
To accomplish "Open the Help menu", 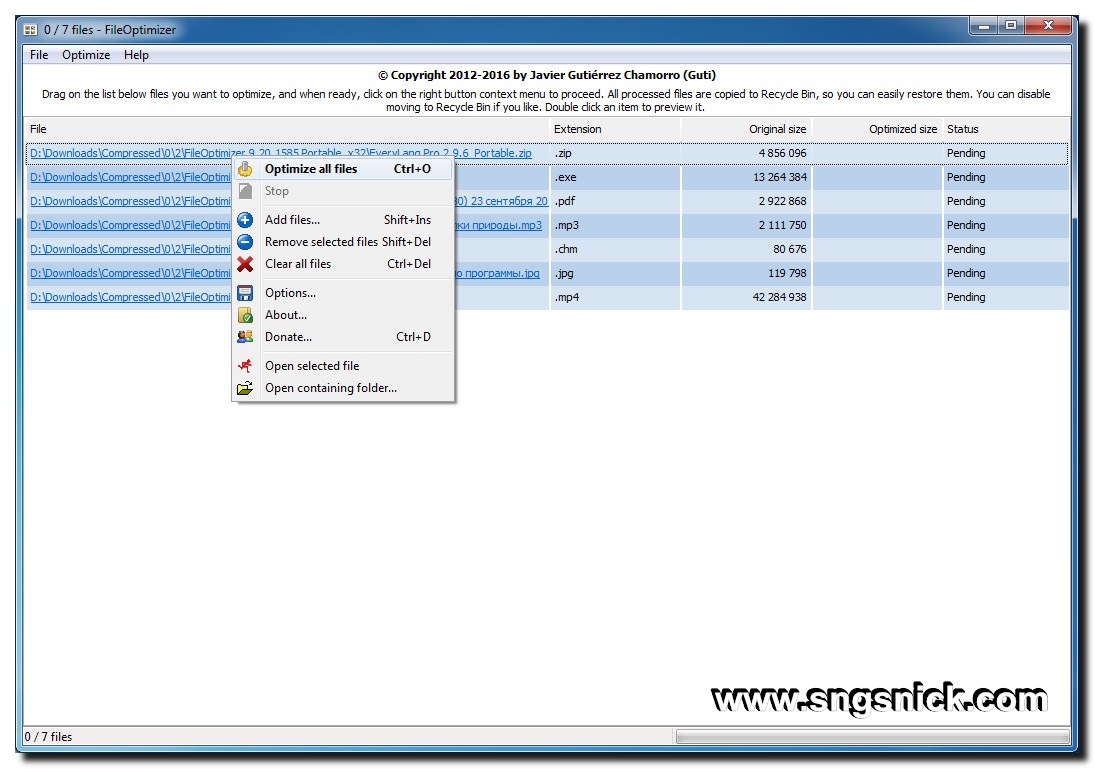I will click(x=136, y=55).
